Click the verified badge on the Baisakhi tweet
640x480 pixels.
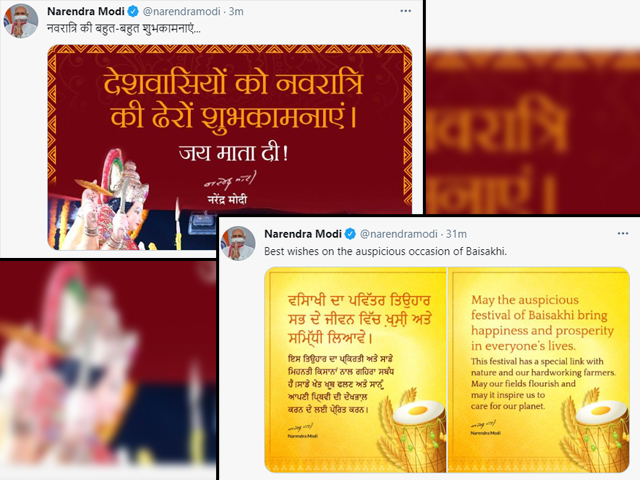pyautogui.click(x=350, y=234)
